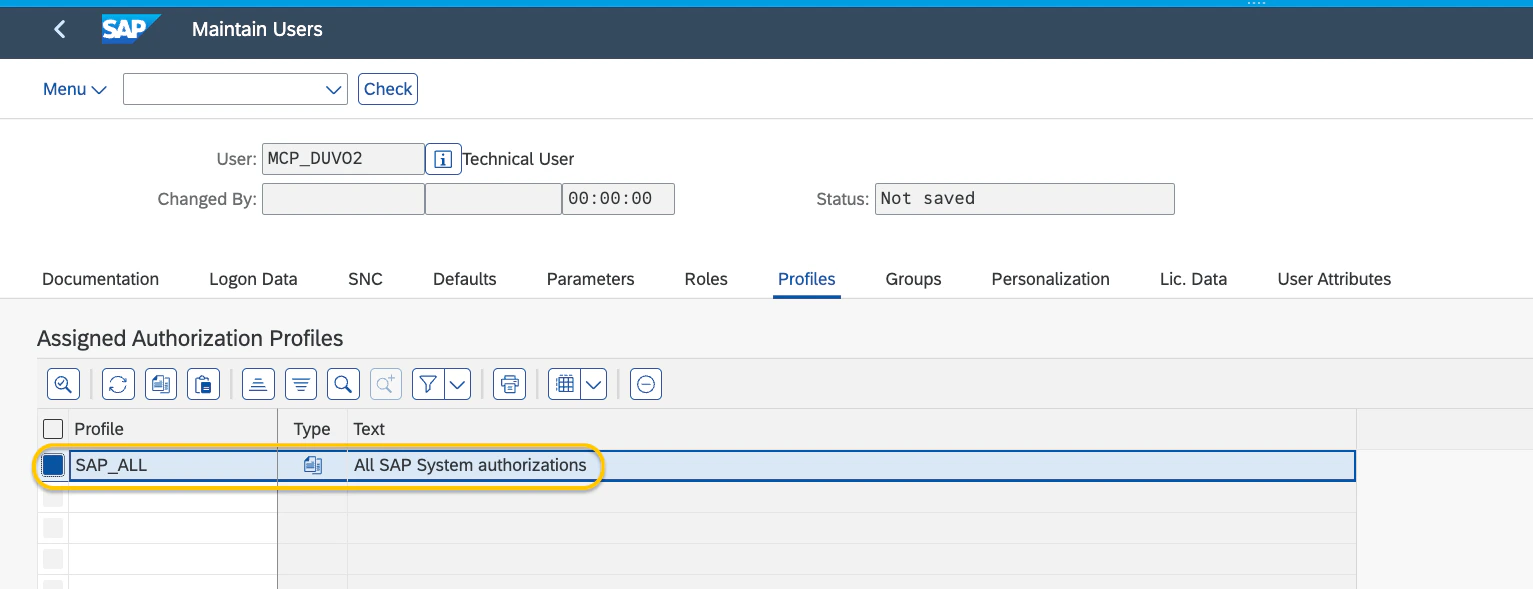Viewport: 1533px width, 589px height.
Task: Switch to the Roles tab
Action: pyautogui.click(x=706, y=279)
